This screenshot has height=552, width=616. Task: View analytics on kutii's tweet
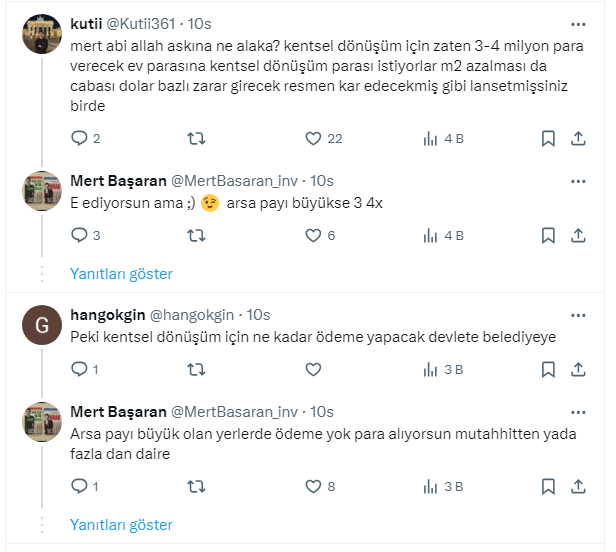[x=432, y=139]
